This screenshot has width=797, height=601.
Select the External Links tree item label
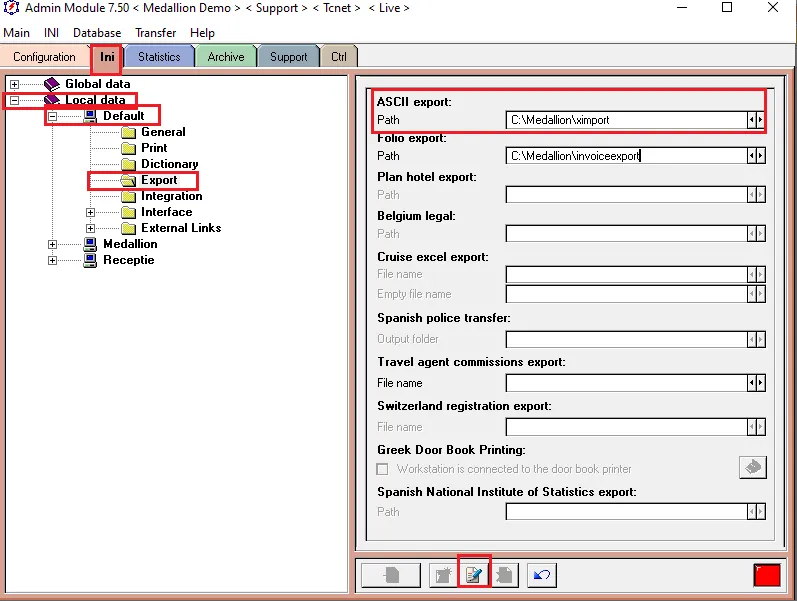coord(181,228)
